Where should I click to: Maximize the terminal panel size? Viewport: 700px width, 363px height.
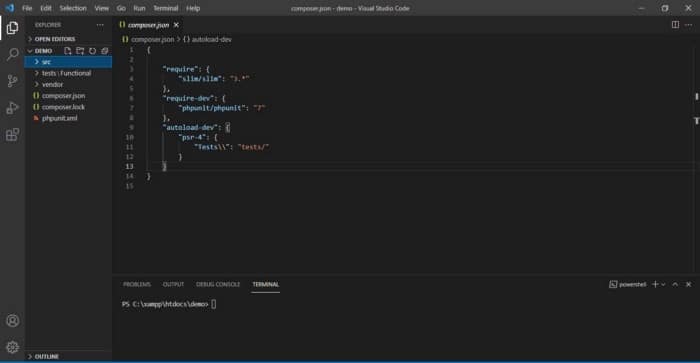675,284
